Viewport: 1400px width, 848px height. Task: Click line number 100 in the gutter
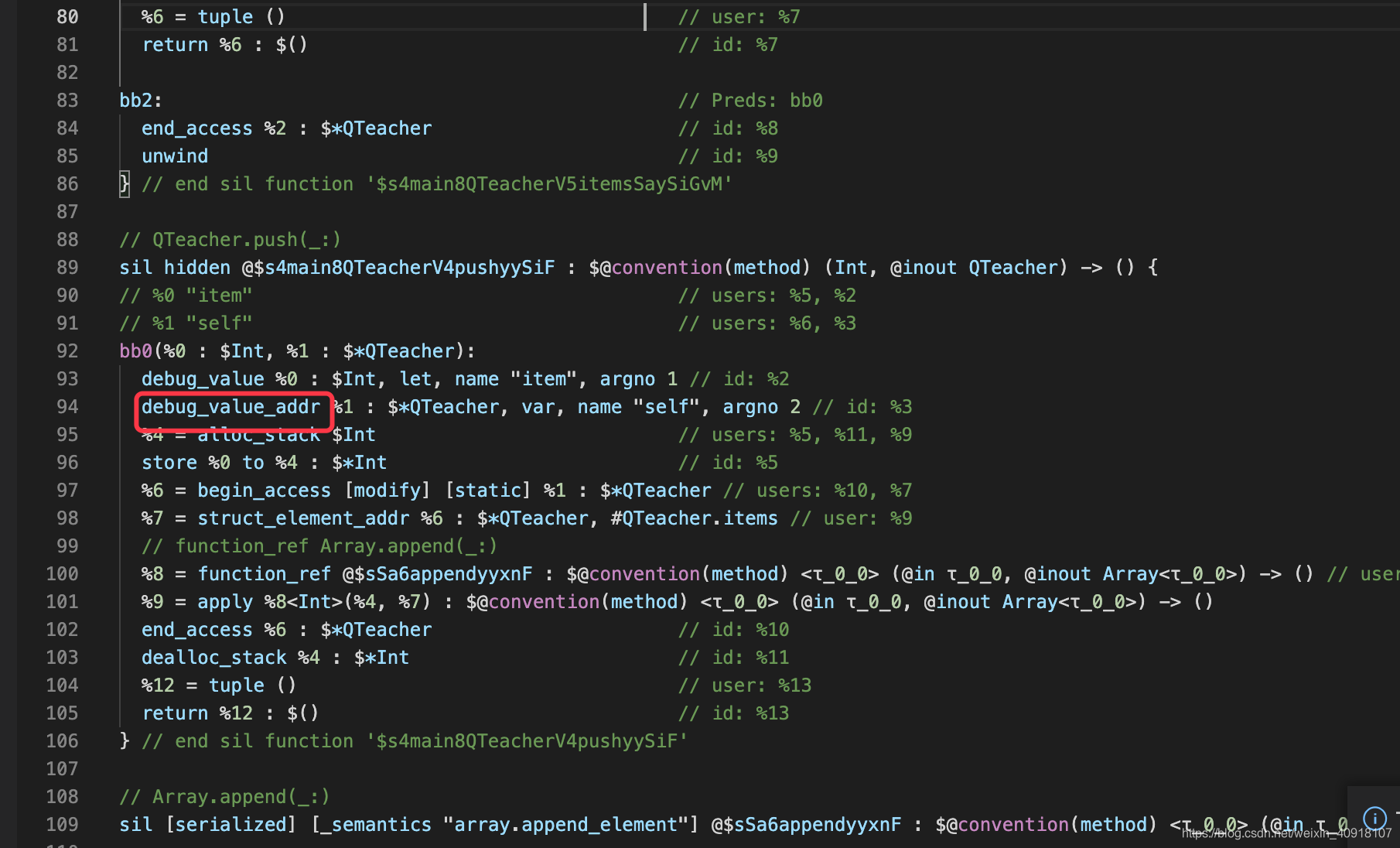62,574
